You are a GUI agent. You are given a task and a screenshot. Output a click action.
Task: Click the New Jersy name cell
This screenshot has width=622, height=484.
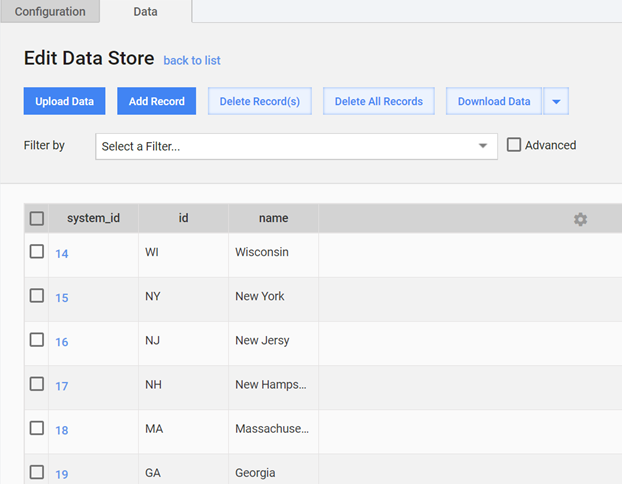click(273, 343)
